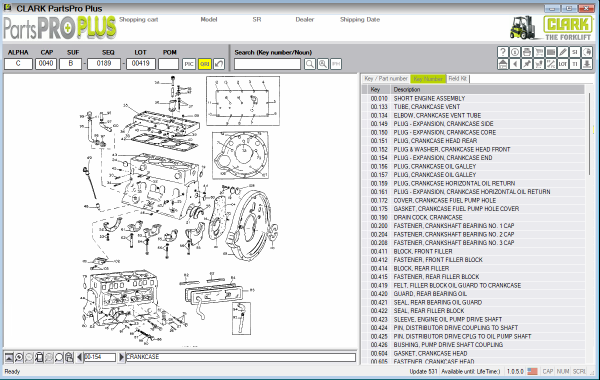This screenshot has height=380, width=600.
Task: Select row BUSHING, PUMP DRIVE SHAFT COUPLING
Action: click(x=473, y=345)
